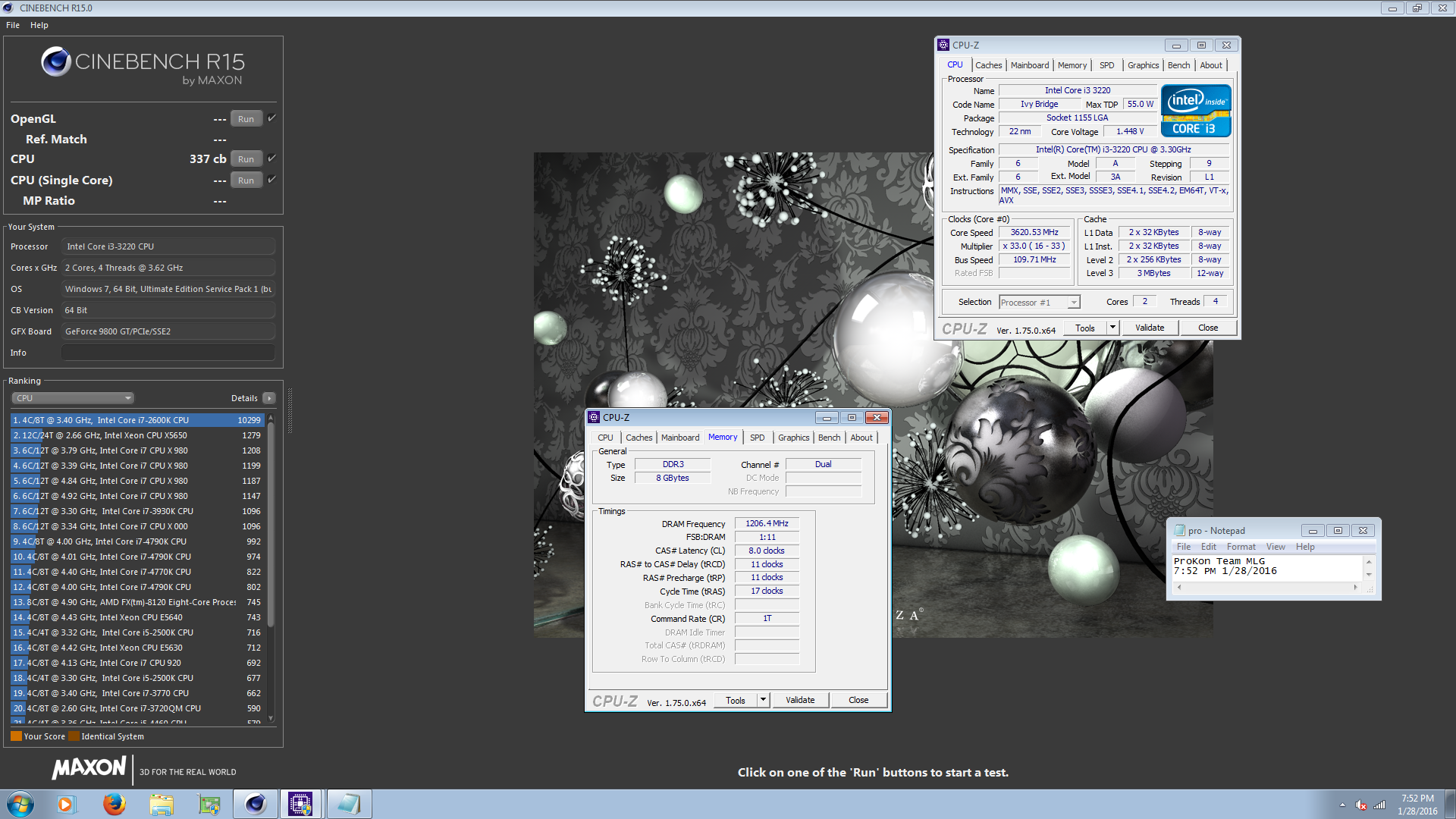Run the CPU Single Core benchmark
This screenshot has width=1456, height=819.
point(246,180)
